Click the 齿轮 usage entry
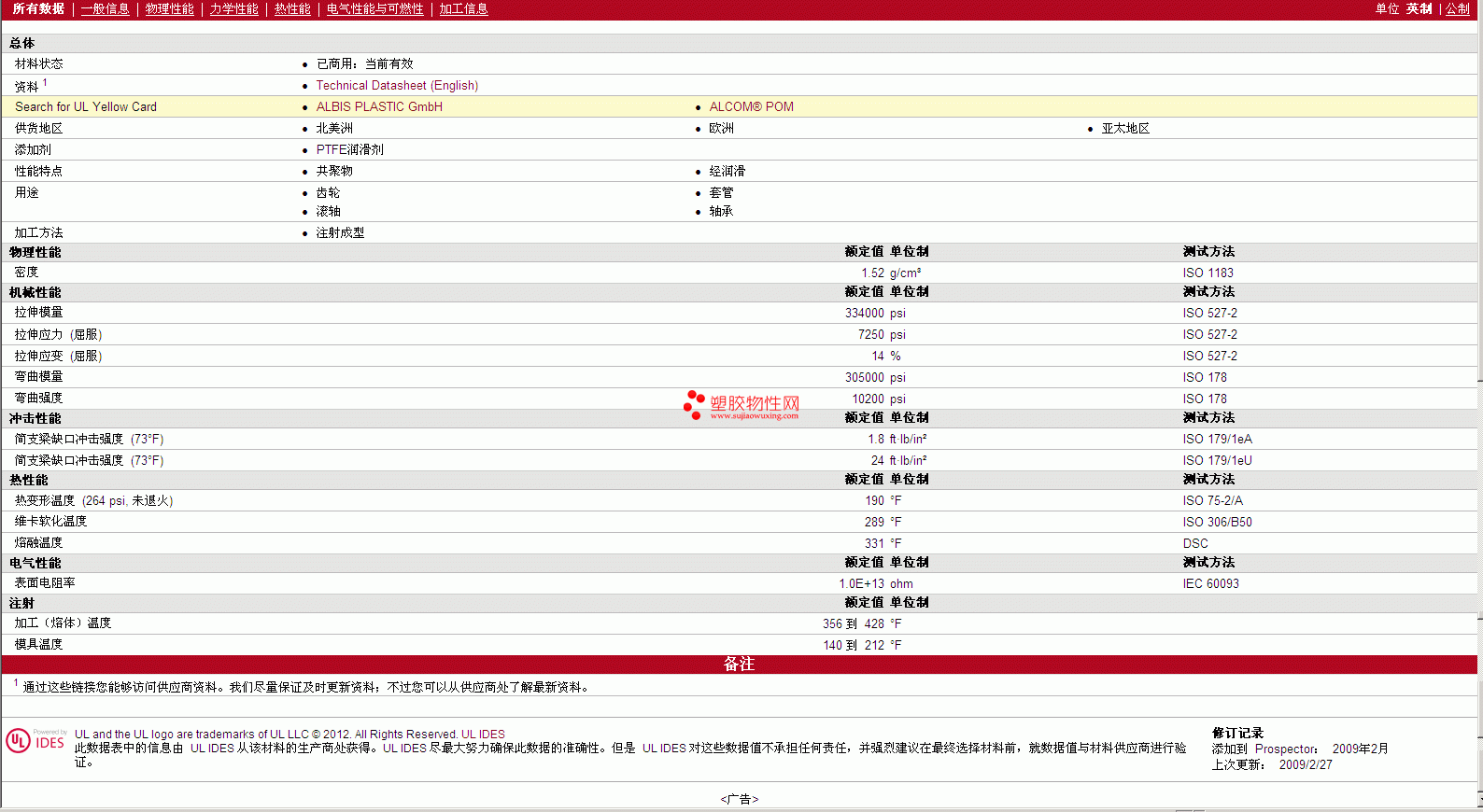This screenshot has width=1483, height=812. [328, 192]
